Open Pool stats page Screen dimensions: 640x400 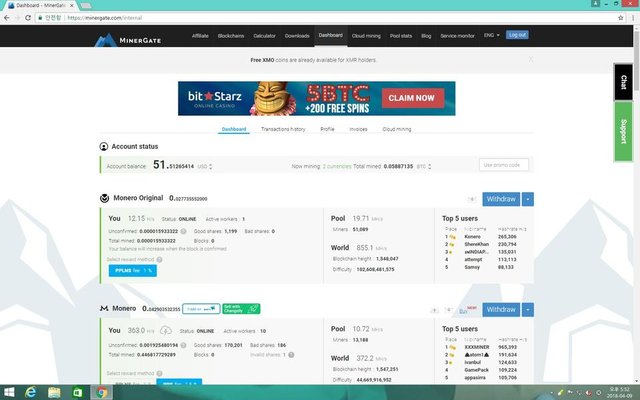401,36
